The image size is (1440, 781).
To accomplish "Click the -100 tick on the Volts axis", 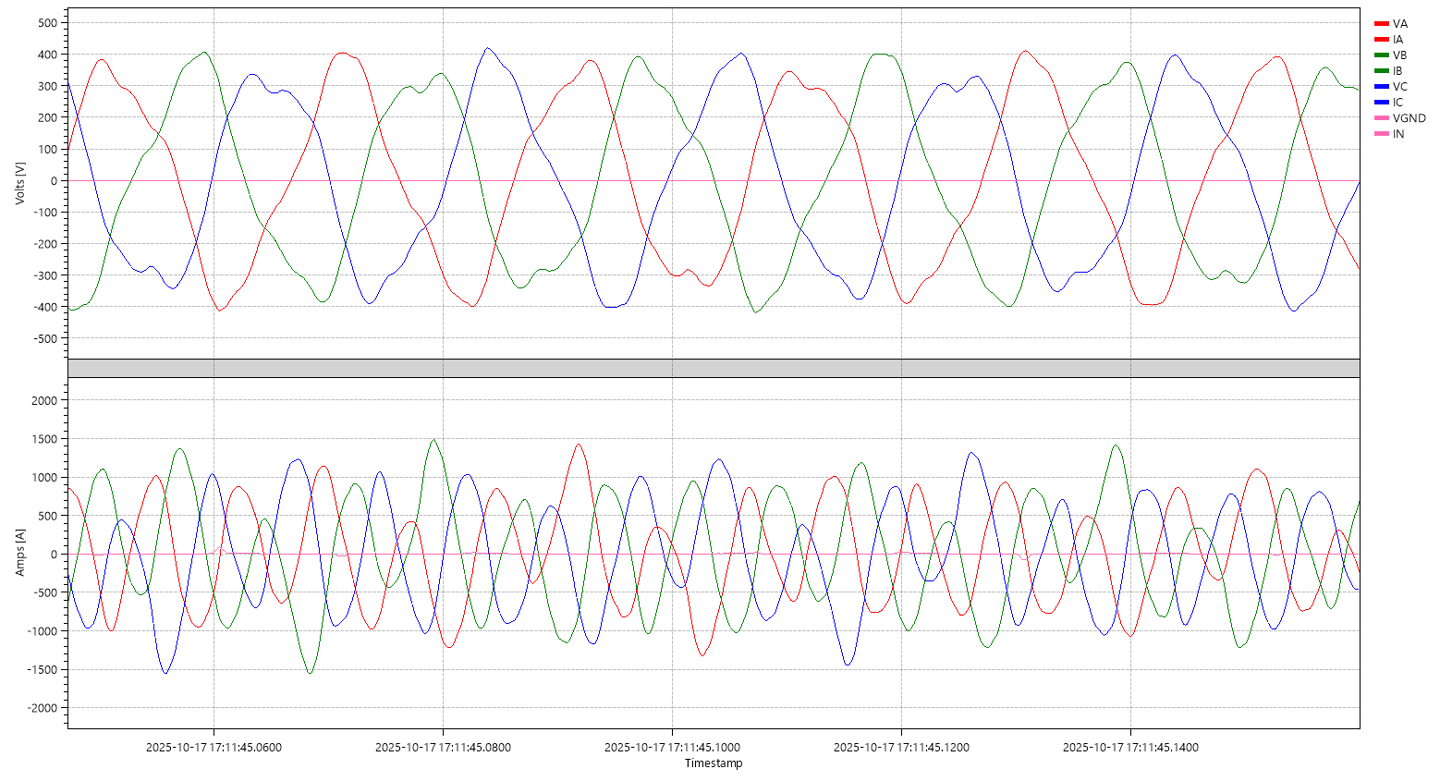I will (x=47, y=213).
